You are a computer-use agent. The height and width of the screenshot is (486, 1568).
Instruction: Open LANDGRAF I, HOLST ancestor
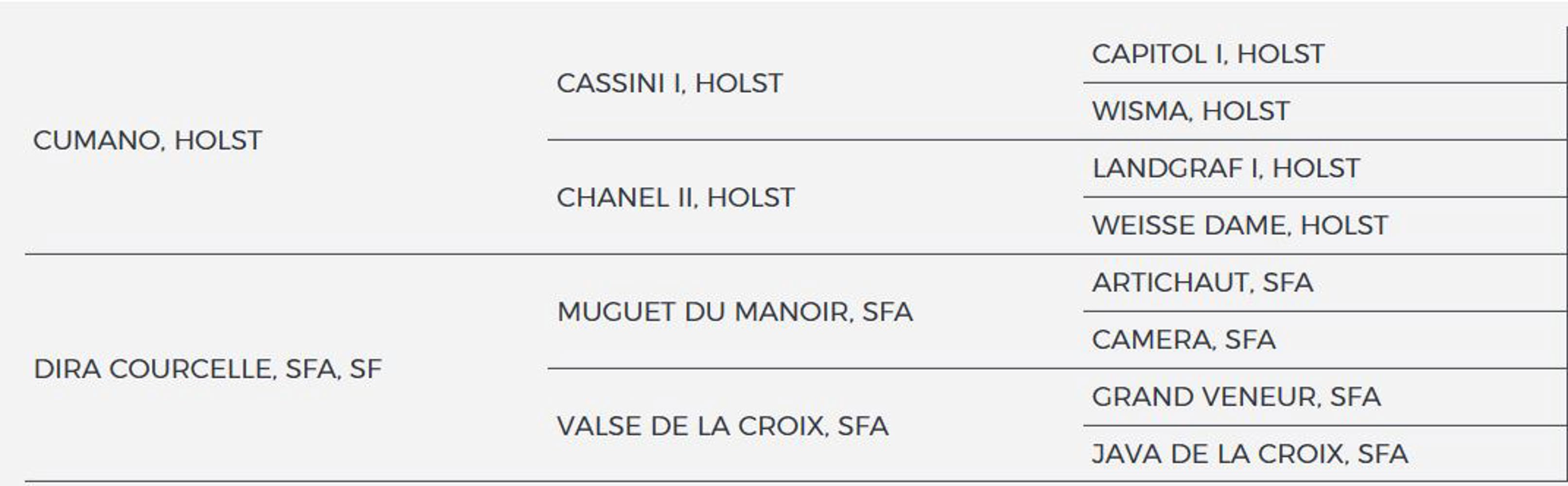click(1226, 169)
